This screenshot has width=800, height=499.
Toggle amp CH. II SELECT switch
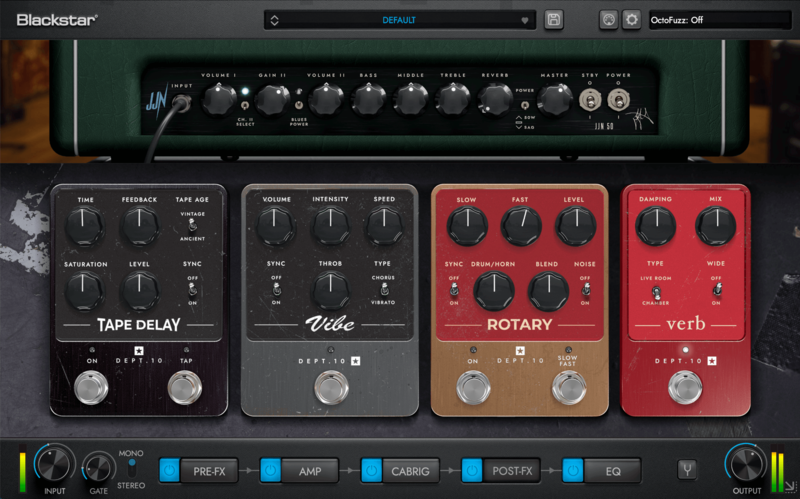[x=245, y=106]
